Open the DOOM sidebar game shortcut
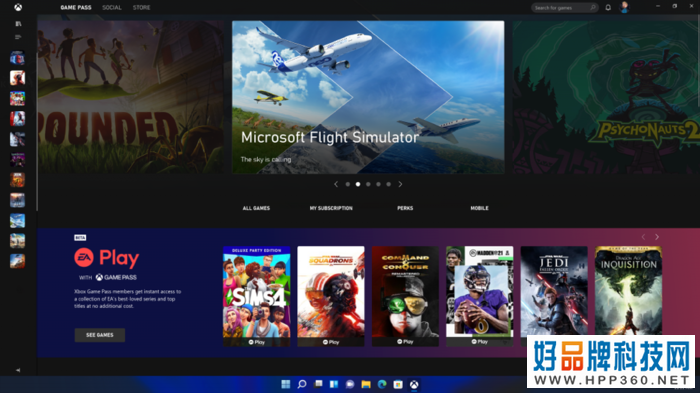The height and width of the screenshot is (393, 700). [17, 180]
